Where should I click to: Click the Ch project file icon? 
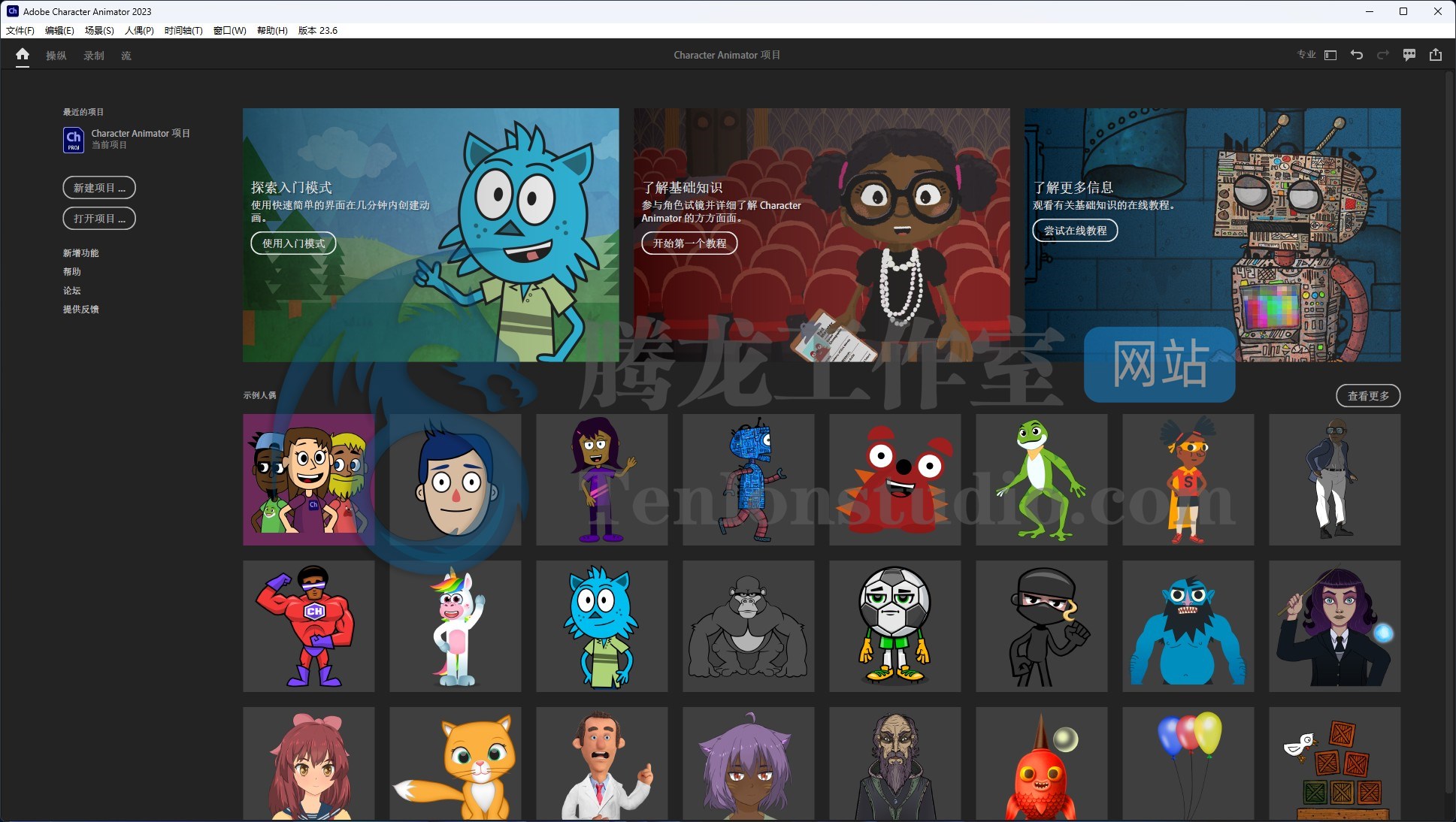point(74,140)
